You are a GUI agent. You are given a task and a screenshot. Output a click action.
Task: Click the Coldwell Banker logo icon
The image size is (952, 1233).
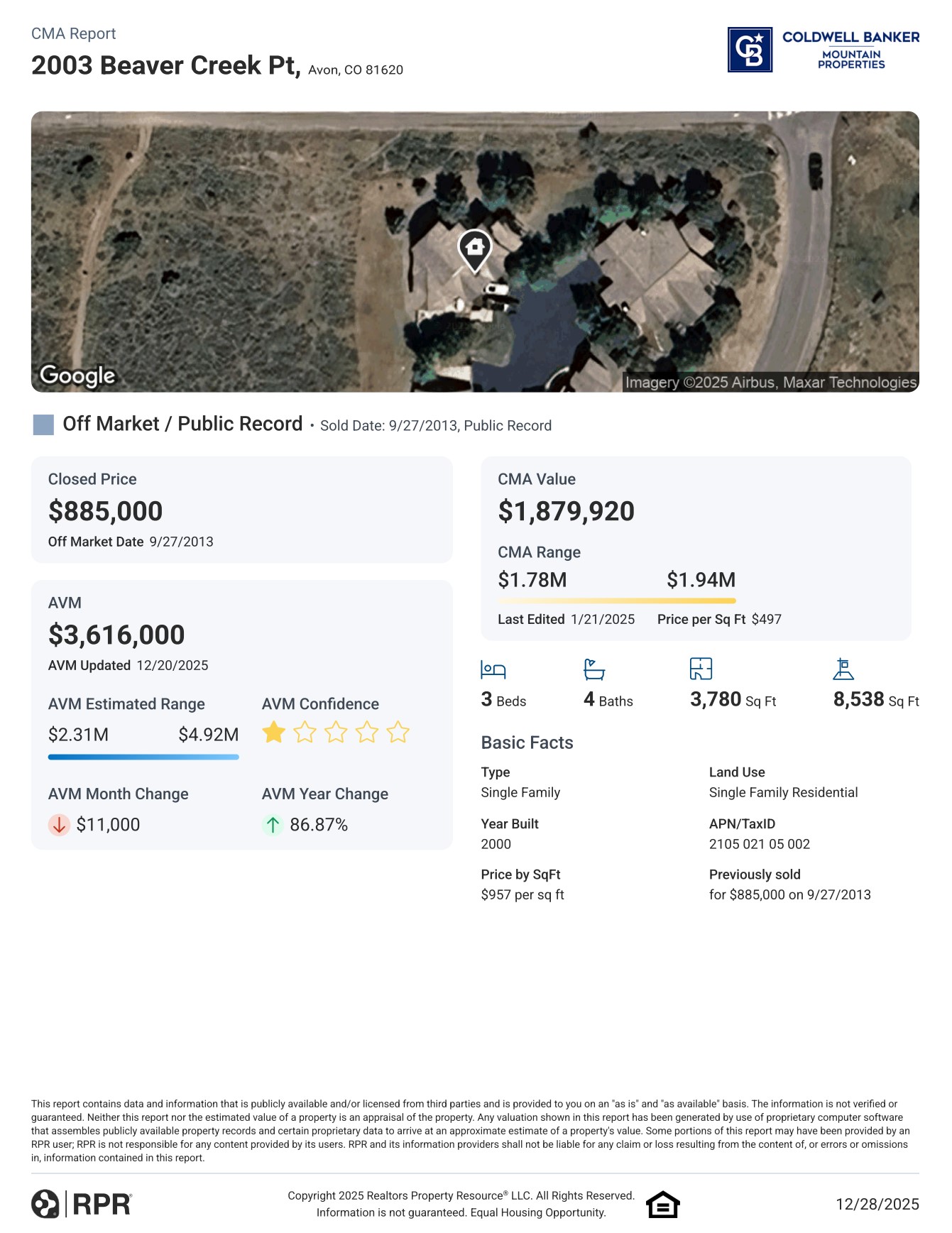pyautogui.click(x=750, y=50)
